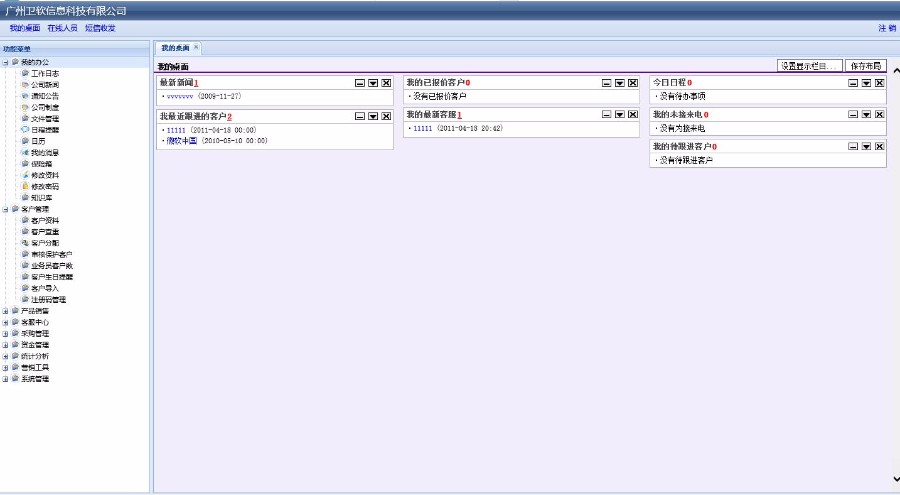This screenshot has width=900, height=495.
Task: Click the scroll up arrow at right edge
Action: click(x=896, y=71)
